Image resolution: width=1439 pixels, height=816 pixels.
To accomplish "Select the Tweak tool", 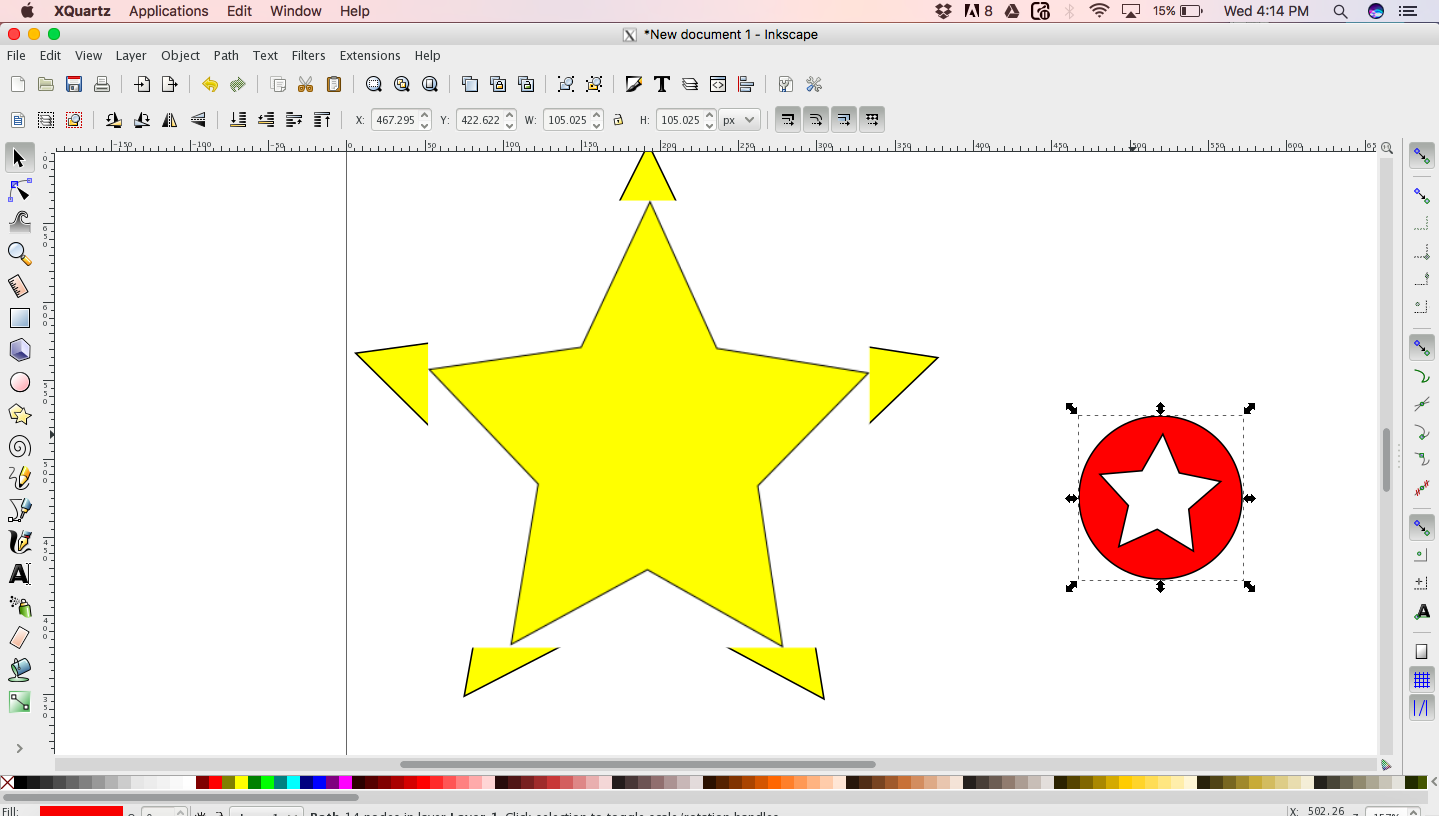I will 19,222.
